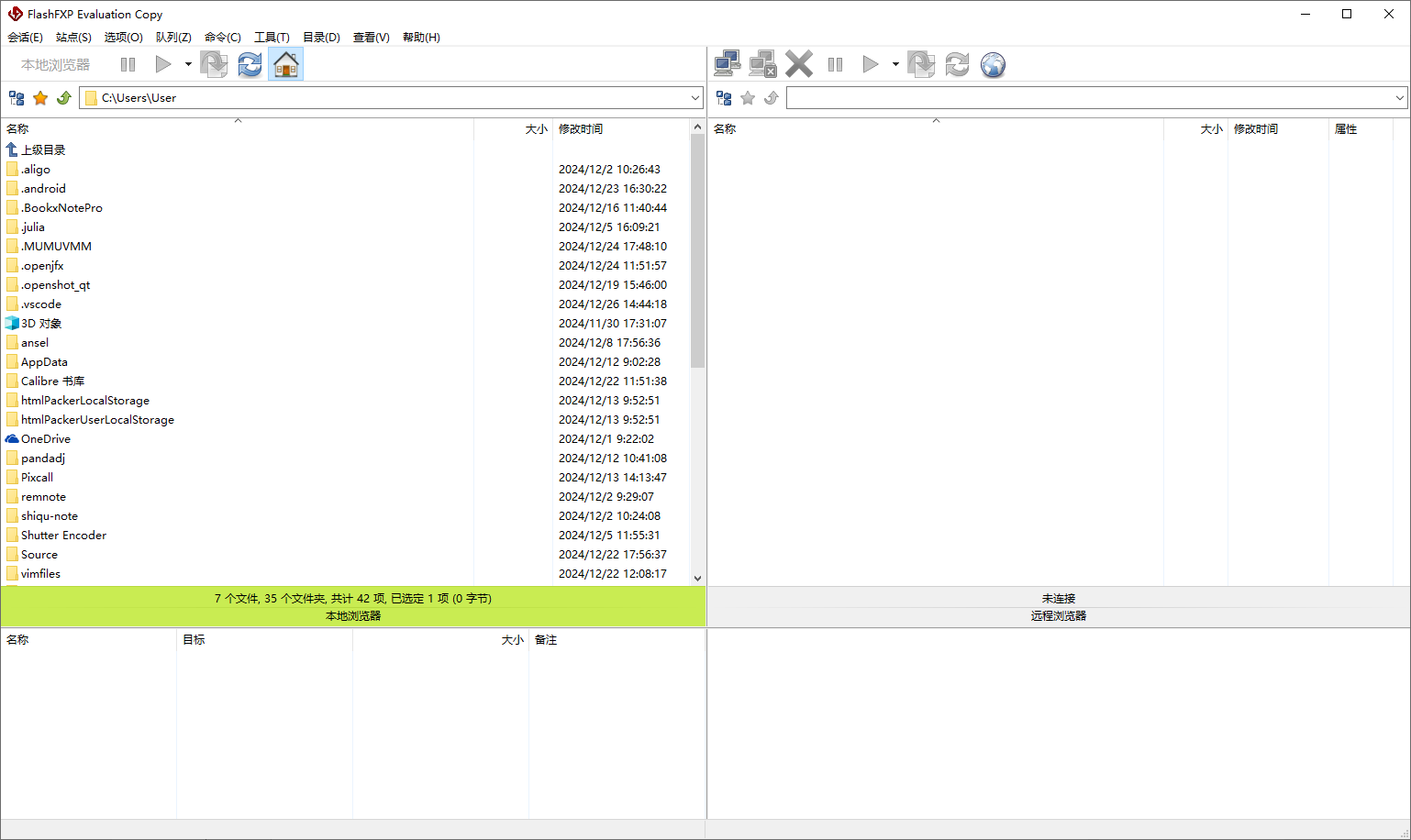This screenshot has height=840, width=1411.
Task: Click the Pause button in local toolbar
Action: point(128,64)
